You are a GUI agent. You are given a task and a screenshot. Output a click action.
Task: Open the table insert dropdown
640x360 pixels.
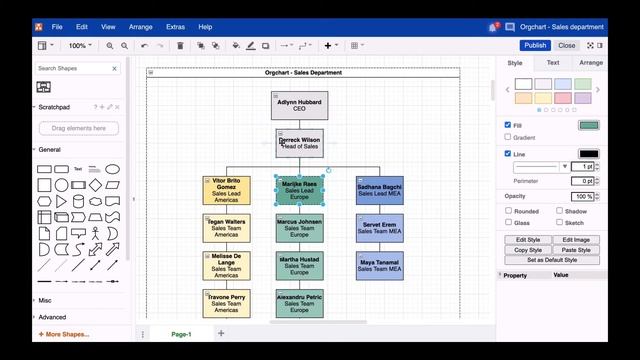coord(357,46)
